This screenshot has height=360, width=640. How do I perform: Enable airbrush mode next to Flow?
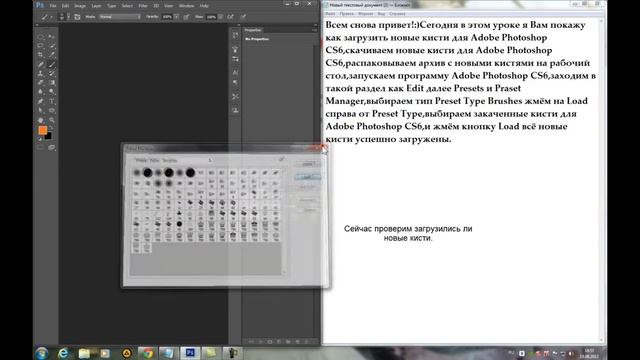point(231,17)
